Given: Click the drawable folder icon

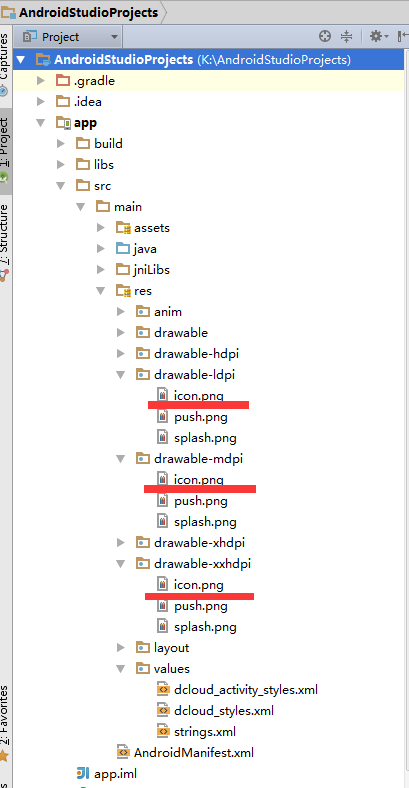Looking at the screenshot, I should pyautogui.click(x=143, y=333).
